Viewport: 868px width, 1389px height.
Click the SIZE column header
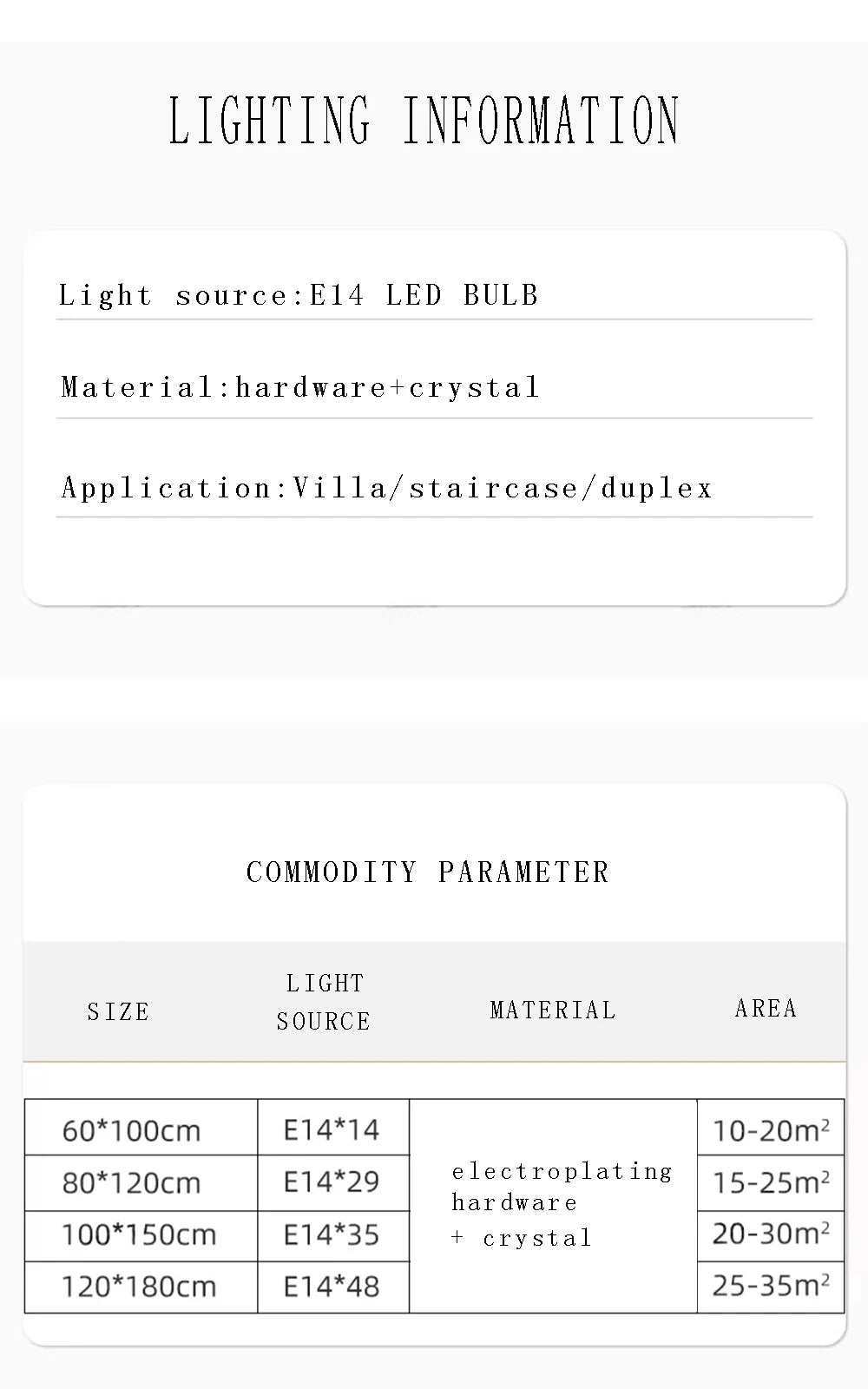(x=118, y=1011)
